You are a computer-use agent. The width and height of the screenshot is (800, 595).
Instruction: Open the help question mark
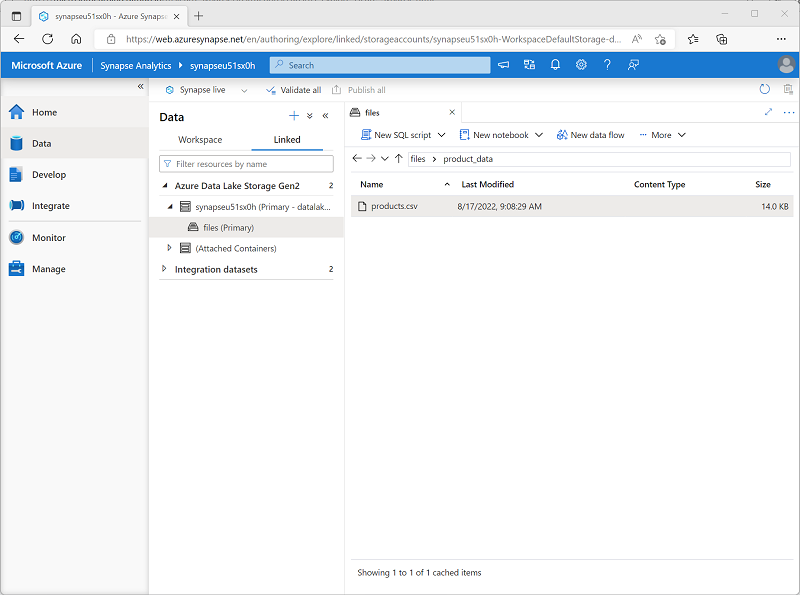(x=607, y=65)
